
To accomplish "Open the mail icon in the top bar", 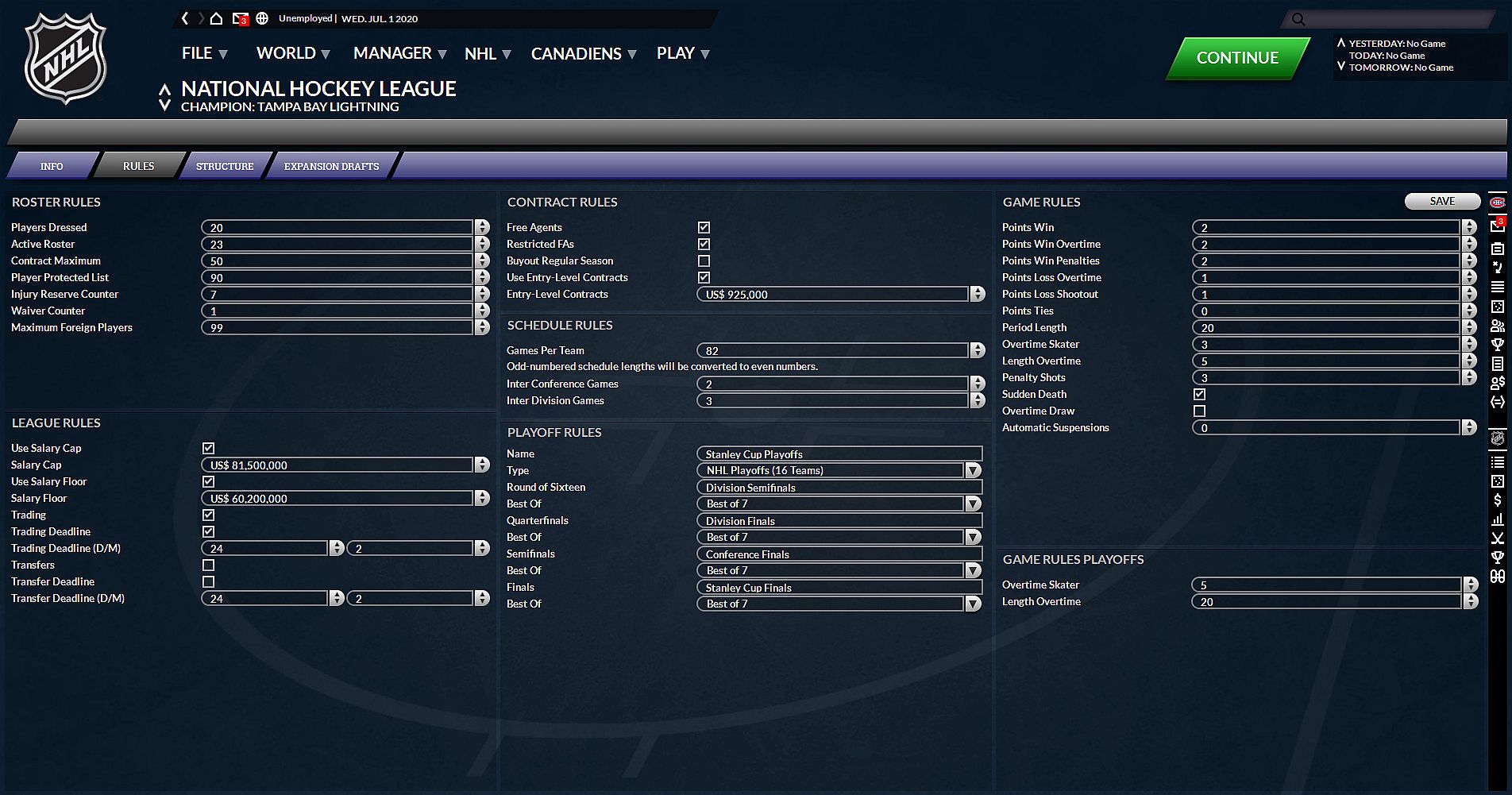I will coord(240,18).
